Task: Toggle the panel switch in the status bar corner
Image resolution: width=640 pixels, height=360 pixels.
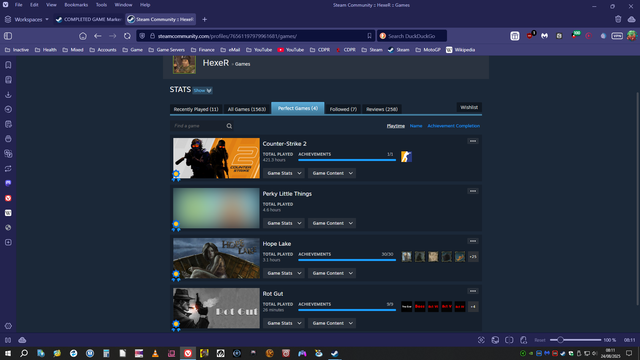Action: click(8, 340)
